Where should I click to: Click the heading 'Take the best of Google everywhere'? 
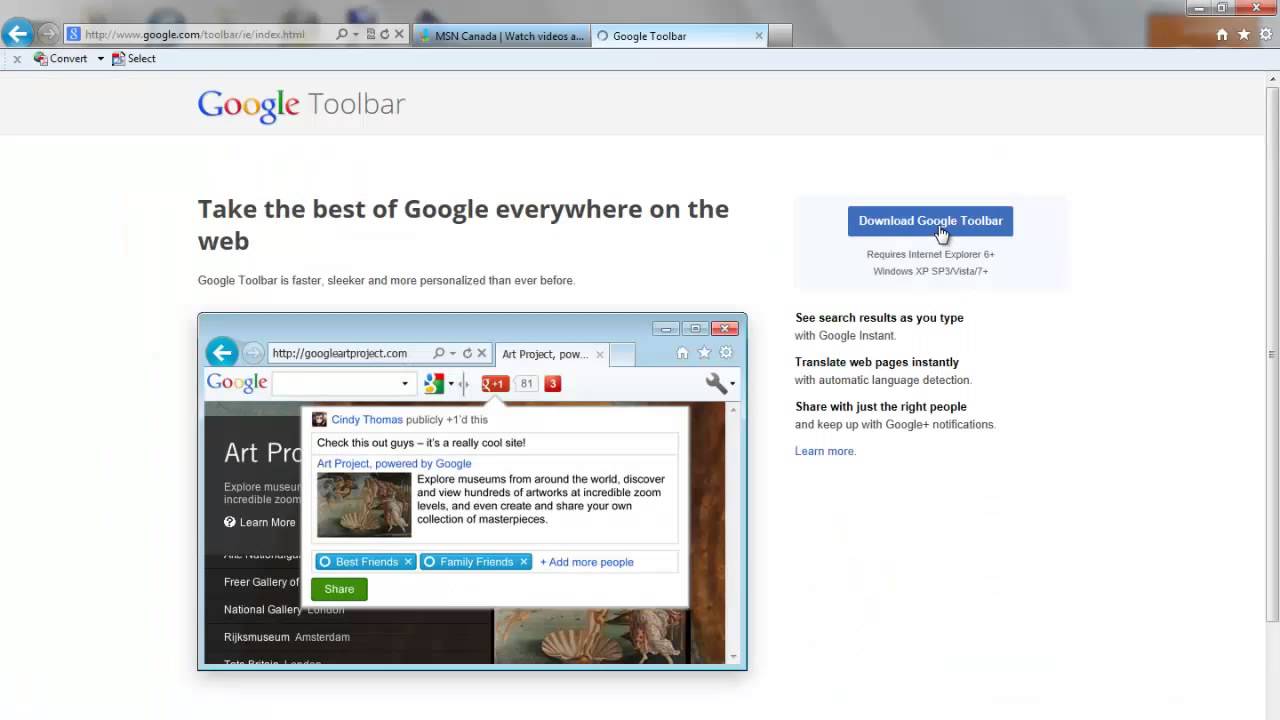click(463, 225)
